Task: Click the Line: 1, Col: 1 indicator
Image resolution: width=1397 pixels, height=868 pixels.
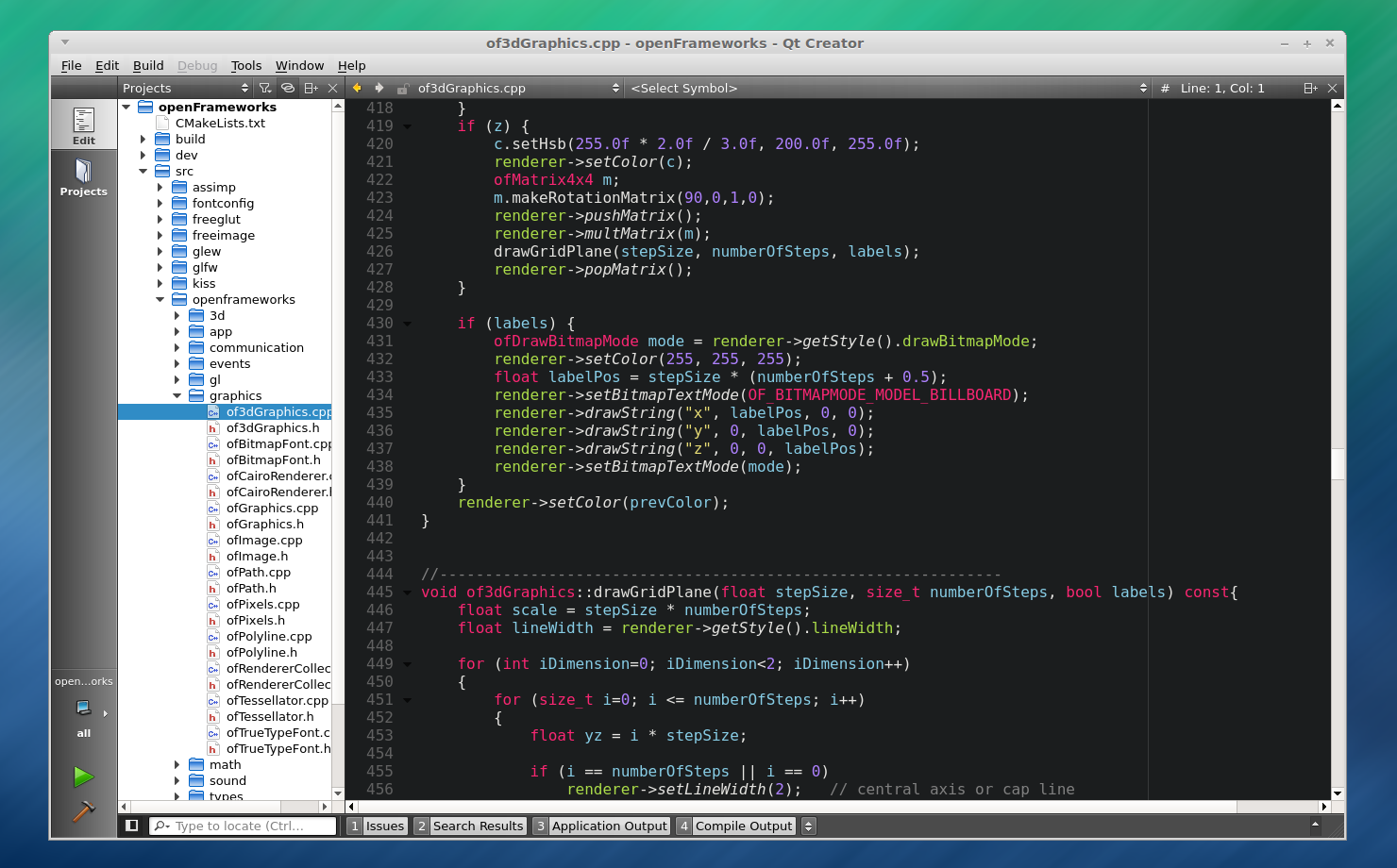Action: pyautogui.click(x=1222, y=88)
